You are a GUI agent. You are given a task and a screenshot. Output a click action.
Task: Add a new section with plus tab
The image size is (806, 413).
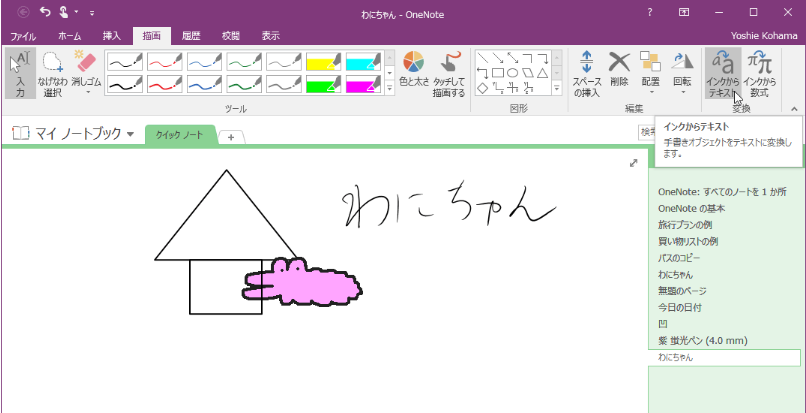coord(231,137)
